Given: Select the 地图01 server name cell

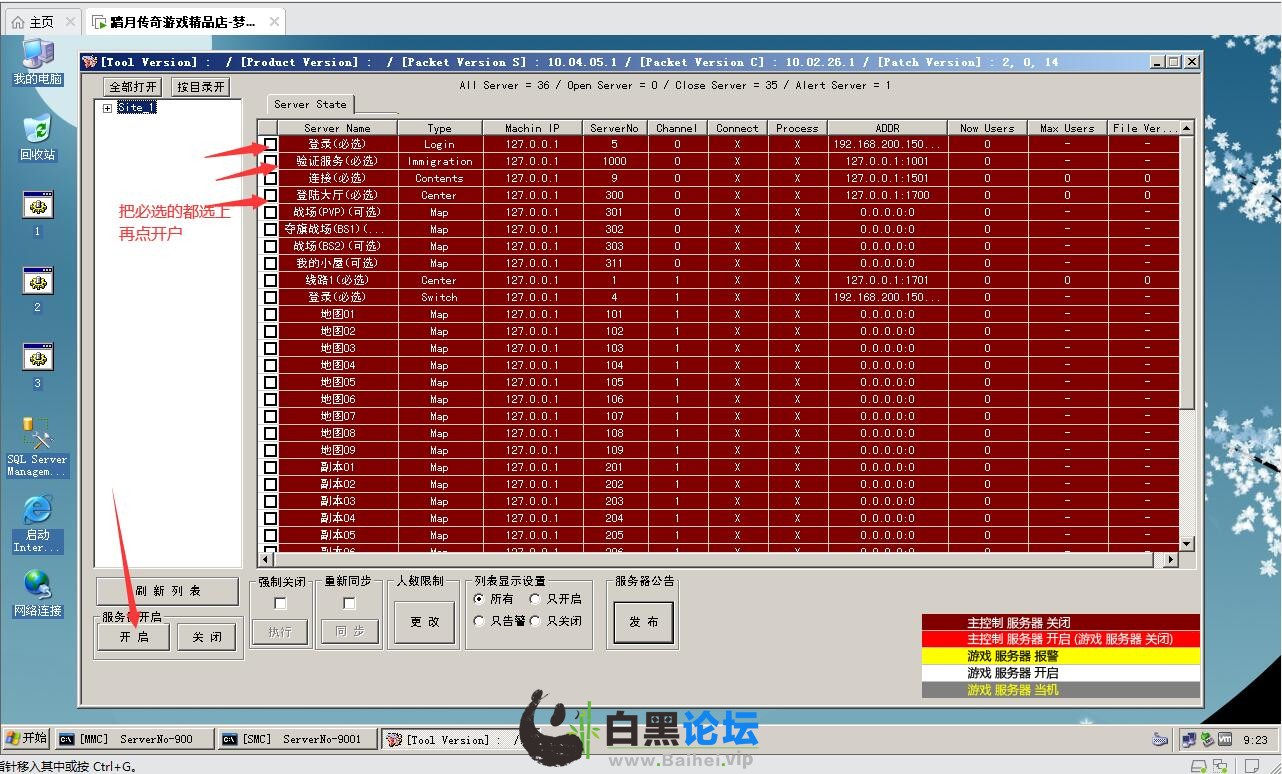Looking at the screenshot, I should (337, 314).
